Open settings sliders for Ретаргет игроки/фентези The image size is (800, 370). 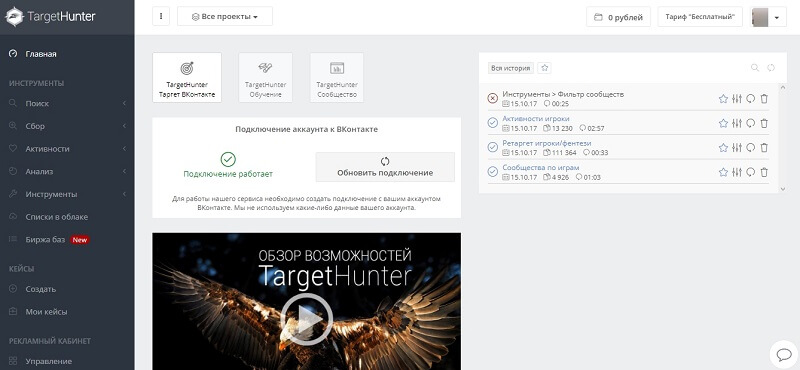pos(737,147)
